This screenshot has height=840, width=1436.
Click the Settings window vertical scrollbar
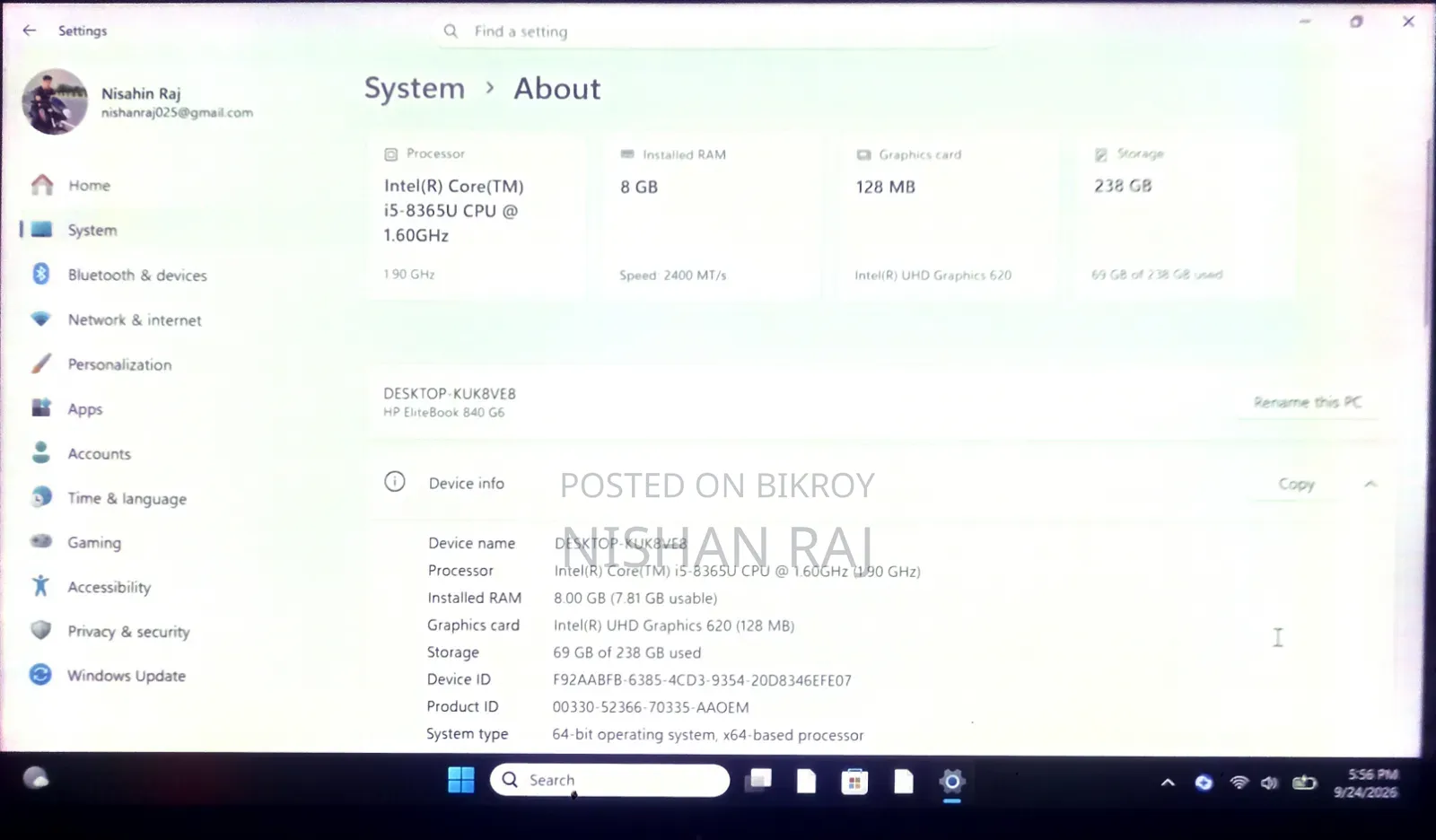pyautogui.click(x=1428, y=233)
